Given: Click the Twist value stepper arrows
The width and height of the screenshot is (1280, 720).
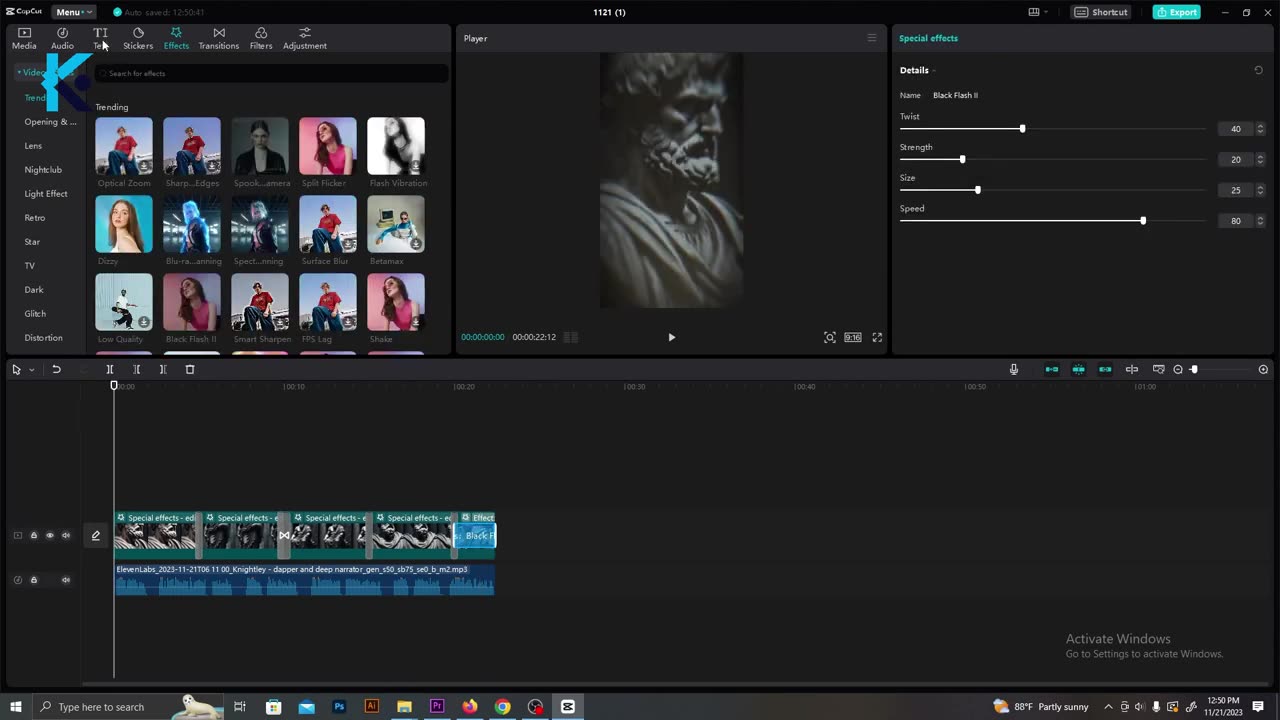Looking at the screenshot, I should (x=1260, y=129).
